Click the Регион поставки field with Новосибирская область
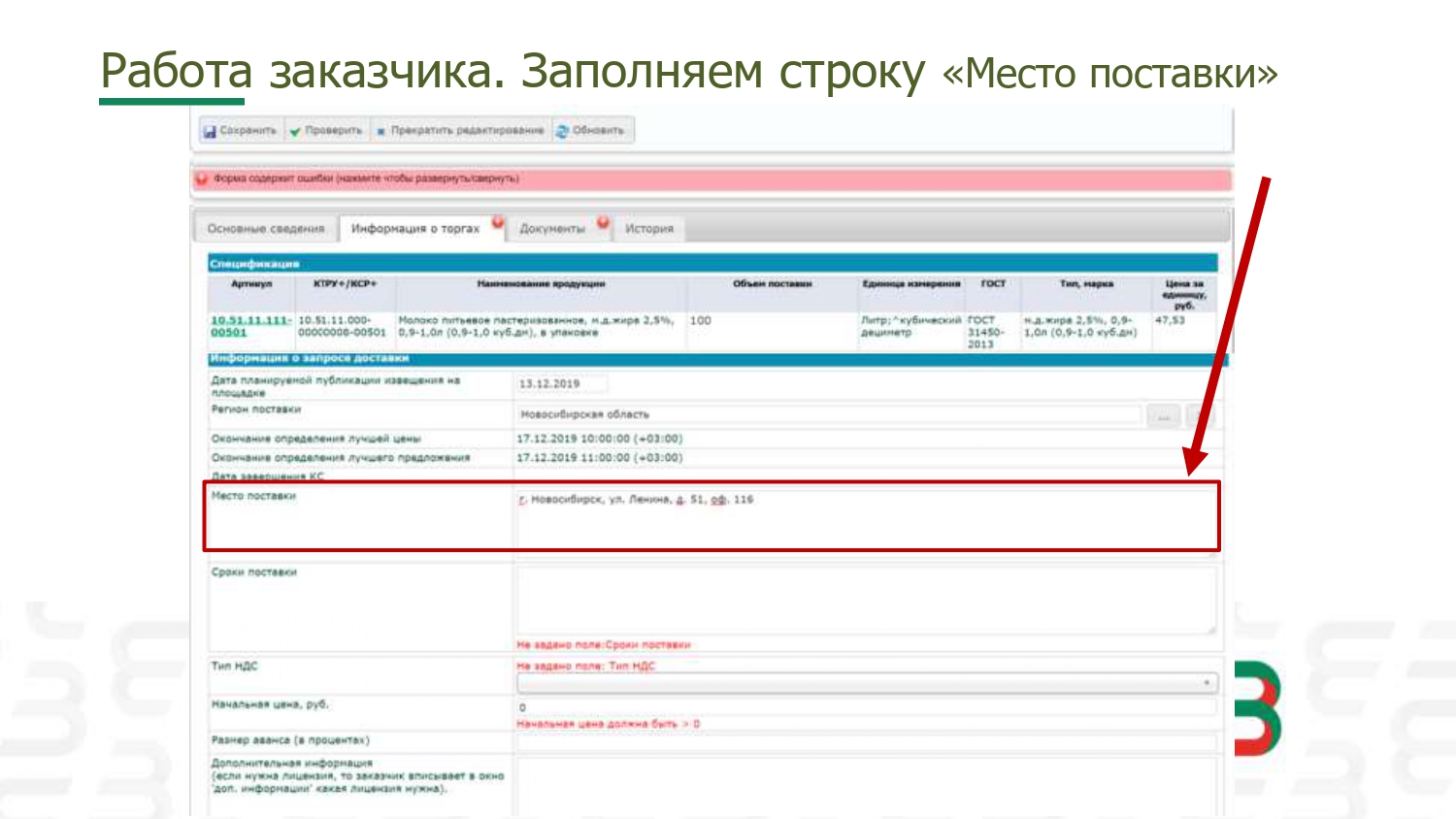 coord(825,415)
